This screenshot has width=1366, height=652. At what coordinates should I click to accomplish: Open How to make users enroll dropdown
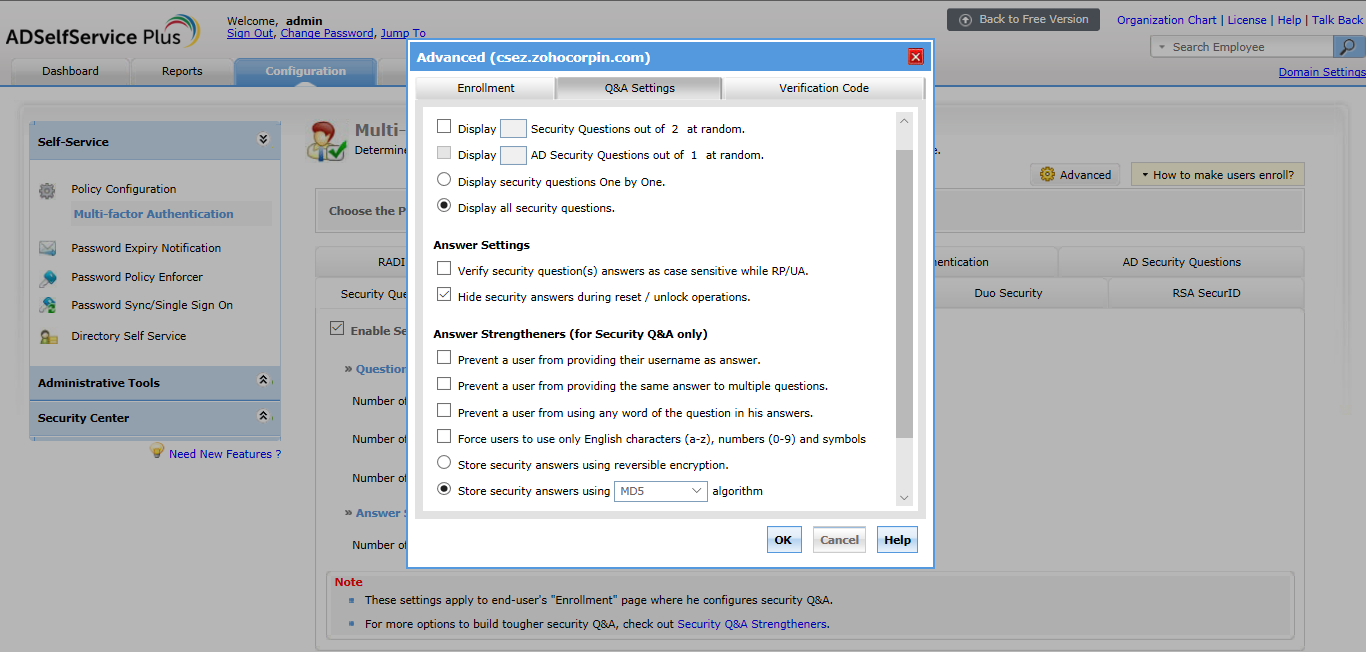tap(1217, 175)
